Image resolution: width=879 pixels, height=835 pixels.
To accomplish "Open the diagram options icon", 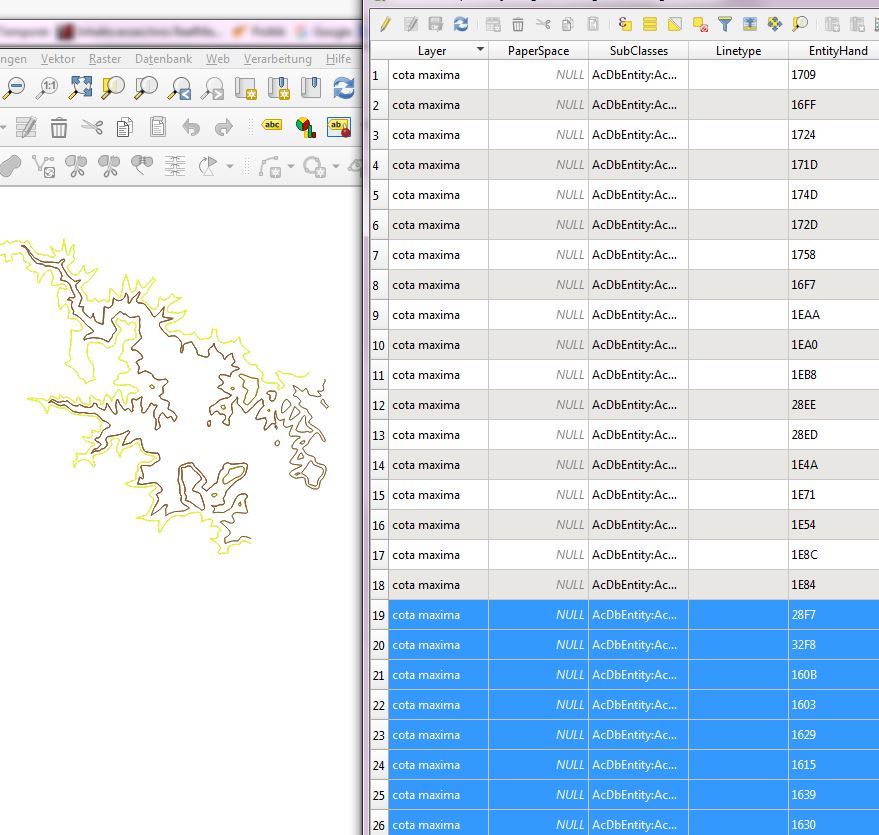I will click(x=305, y=127).
